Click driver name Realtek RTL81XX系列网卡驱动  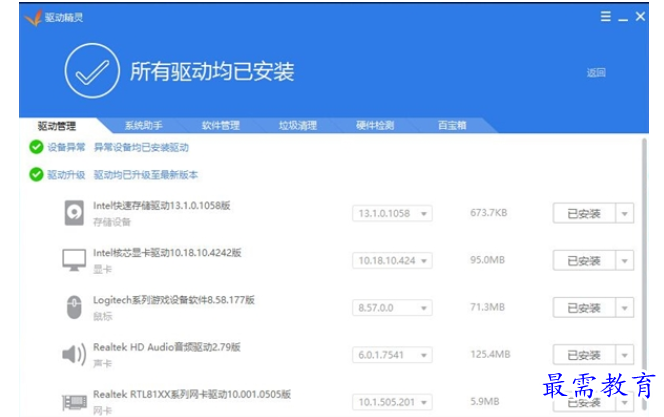click(x=192, y=394)
